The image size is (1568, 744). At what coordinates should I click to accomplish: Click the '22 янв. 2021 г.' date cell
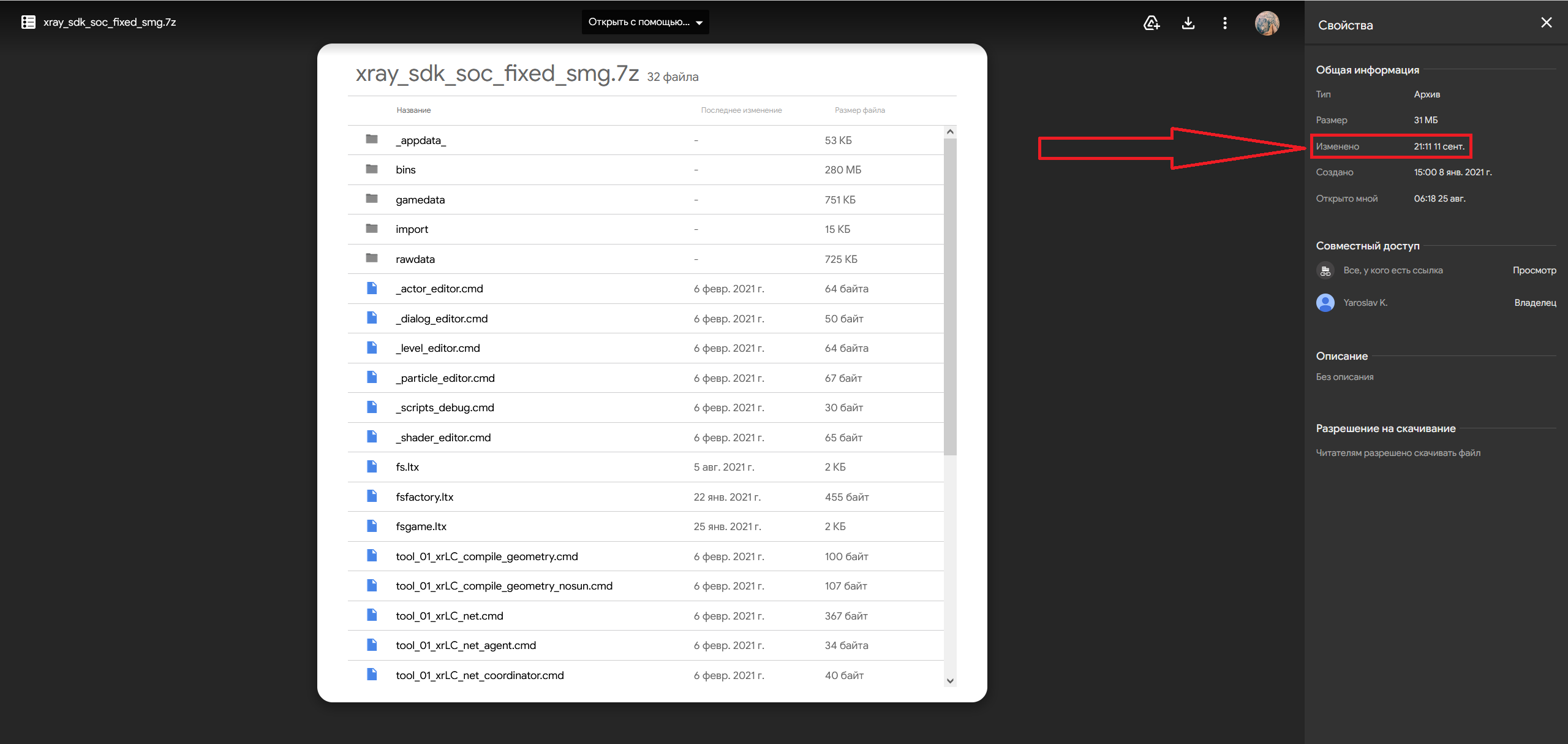pyautogui.click(x=727, y=497)
